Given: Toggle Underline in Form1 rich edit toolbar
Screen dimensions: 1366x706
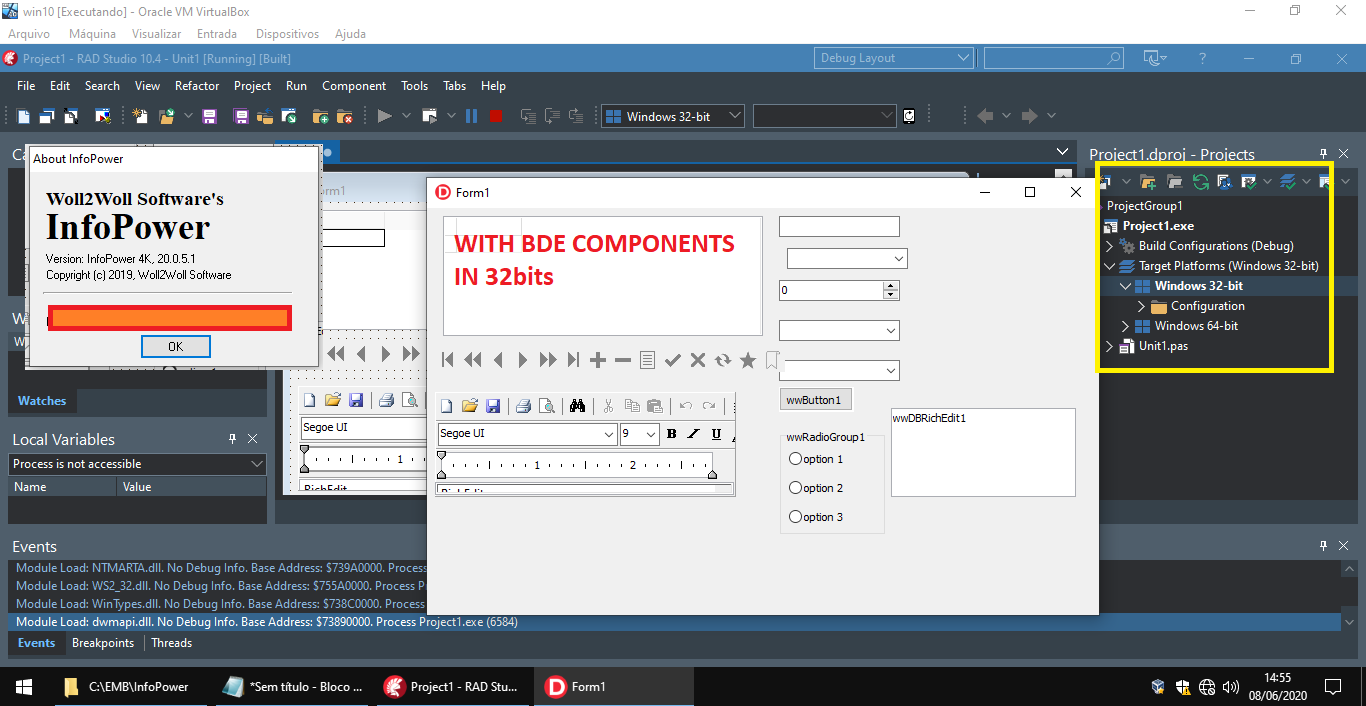Looking at the screenshot, I should (x=716, y=434).
